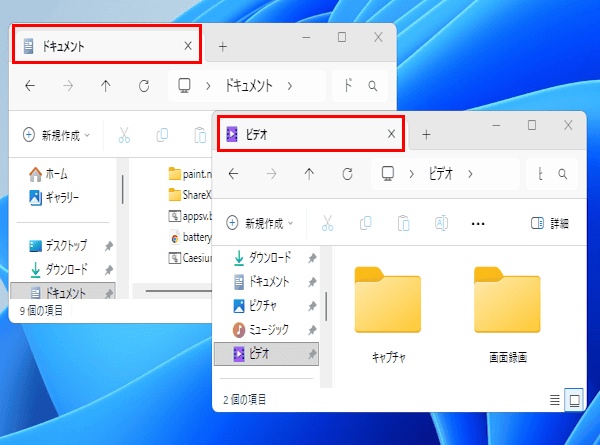This screenshot has width=600, height=445.
Task: Refresh the ドキュメント window
Action: (x=144, y=86)
